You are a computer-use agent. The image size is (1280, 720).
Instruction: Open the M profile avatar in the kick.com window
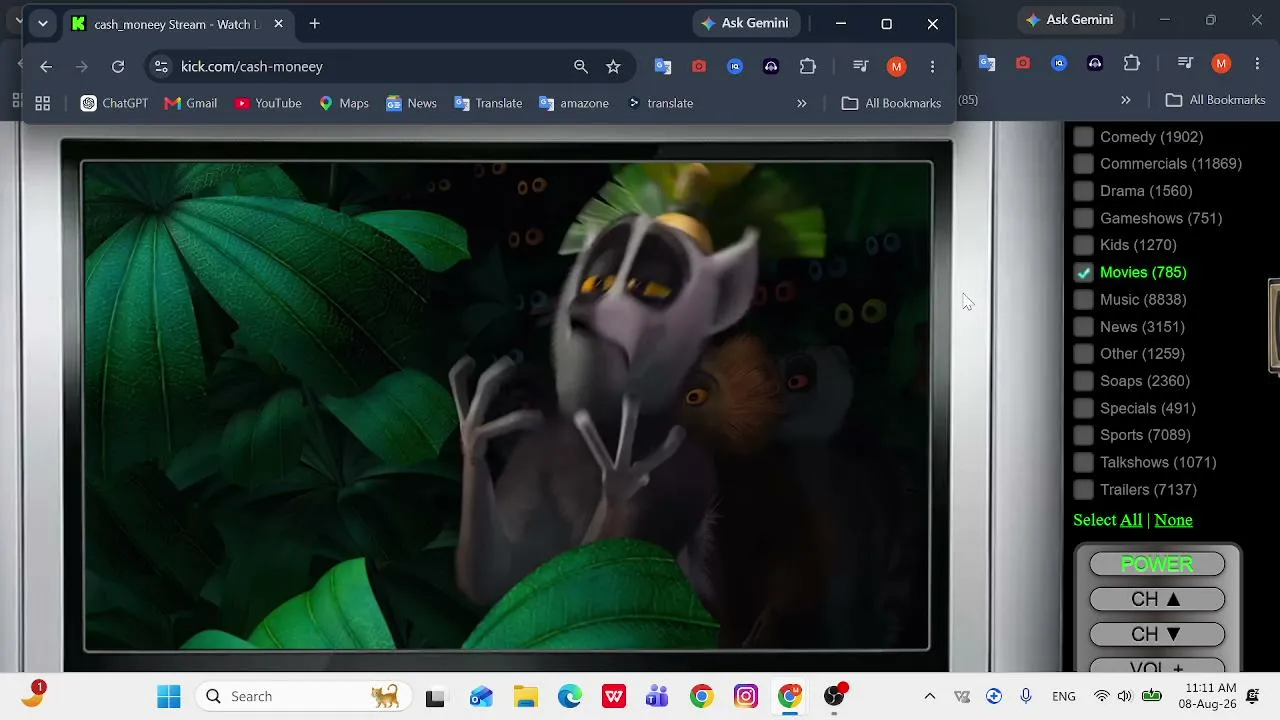click(896, 67)
